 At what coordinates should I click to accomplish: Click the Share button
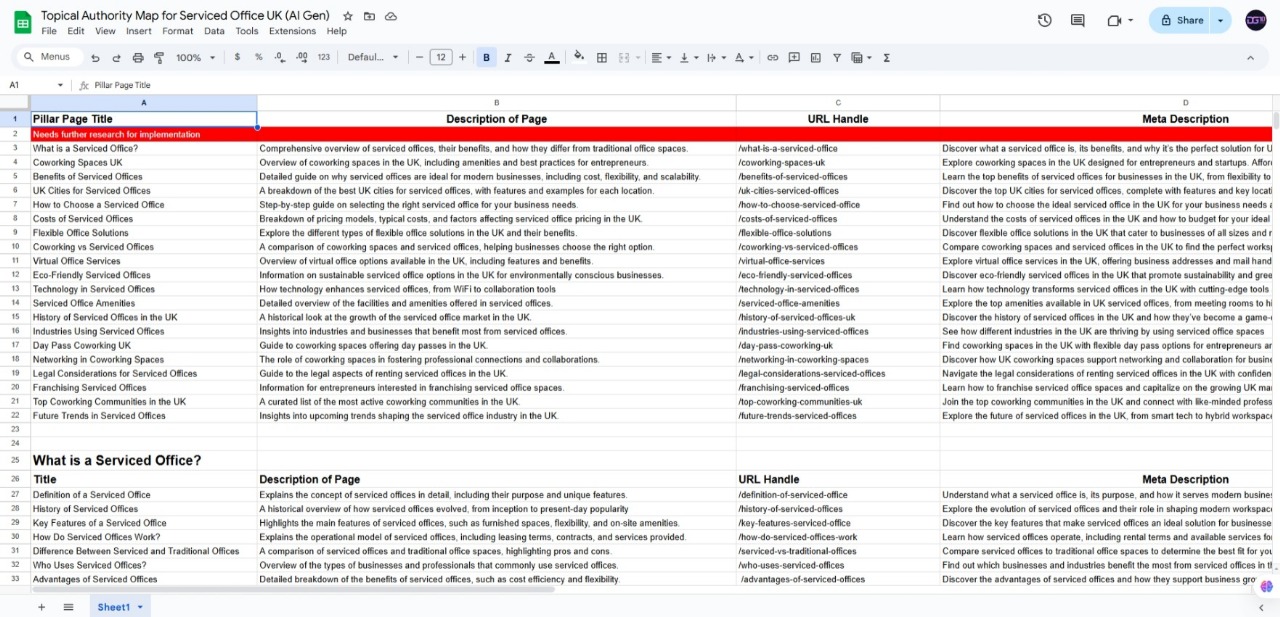1180,20
